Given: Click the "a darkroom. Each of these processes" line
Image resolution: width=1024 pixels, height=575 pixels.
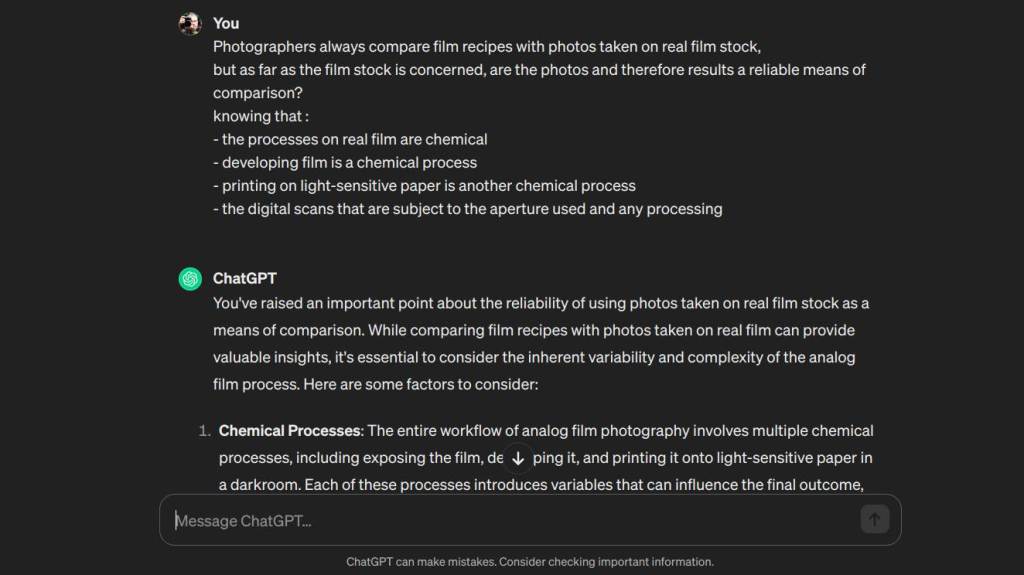Looking at the screenshot, I should tap(541, 485).
